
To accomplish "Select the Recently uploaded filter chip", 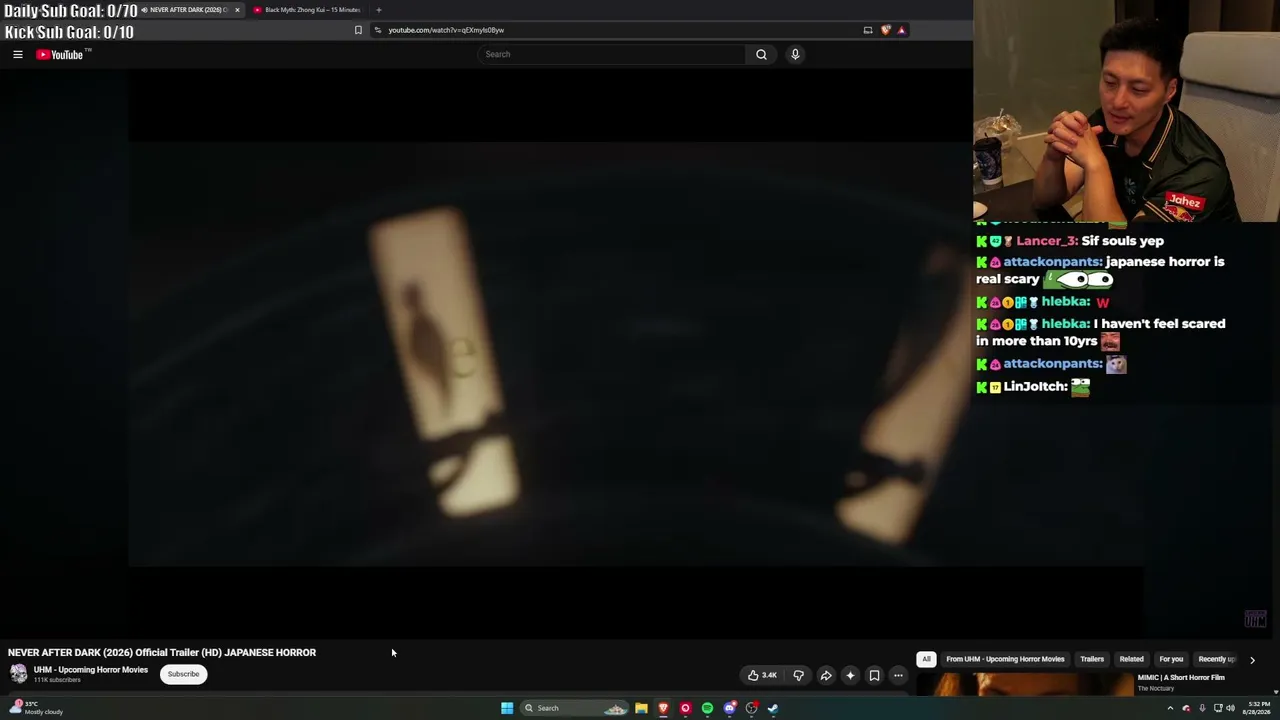I will click(1217, 659).
